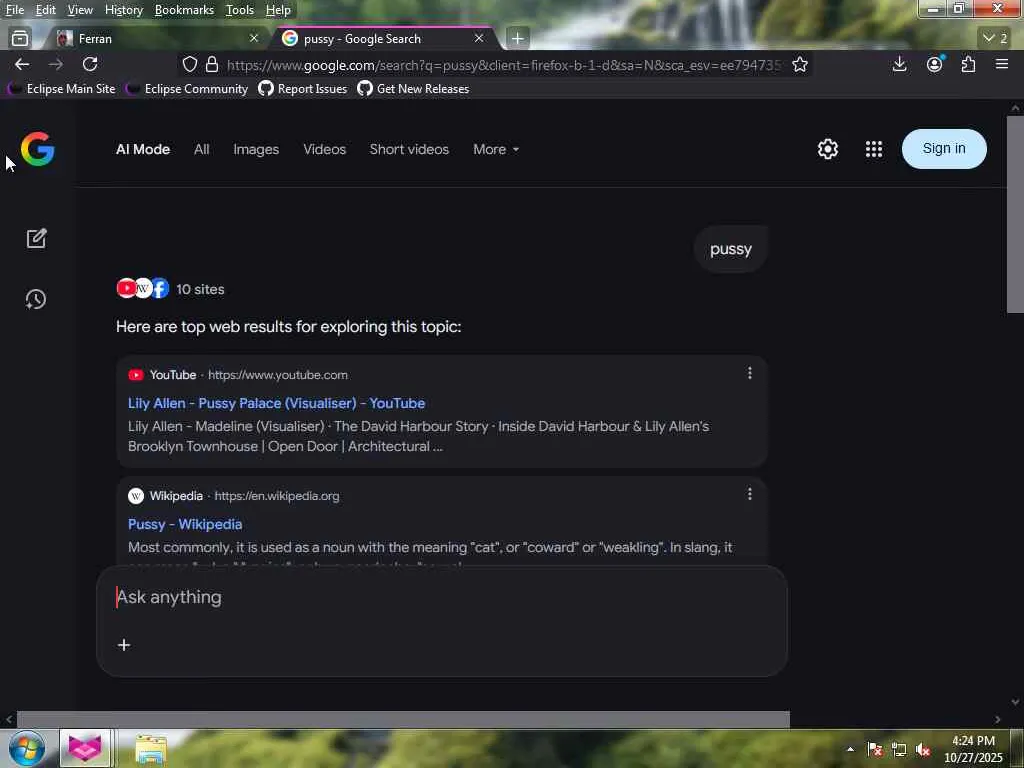
Task: Open the Windows Start button
Action: click(x=27, y=748)
